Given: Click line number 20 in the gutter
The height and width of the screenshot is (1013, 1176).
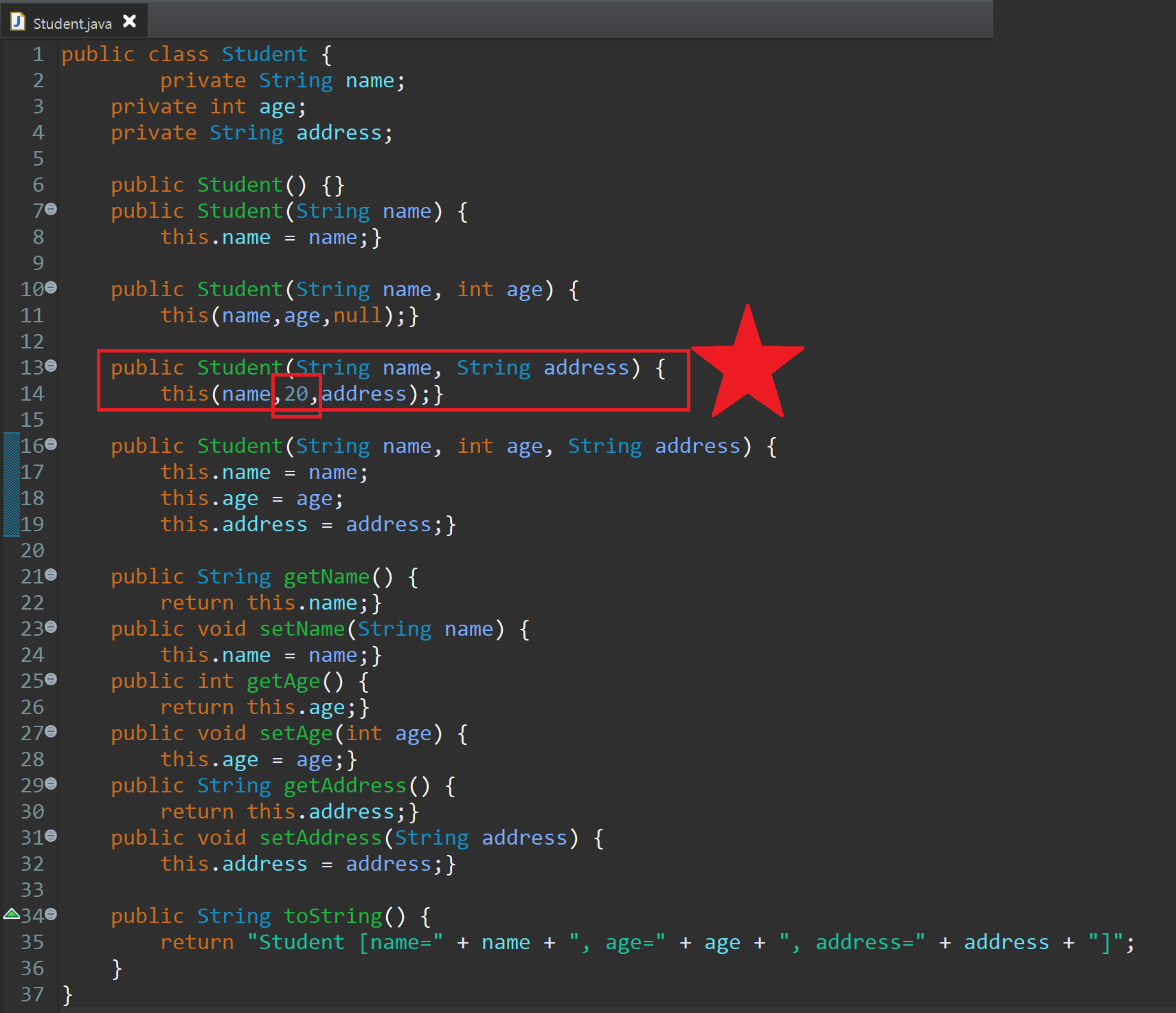Looking at the screenshot, I should [x=32, y=550].
